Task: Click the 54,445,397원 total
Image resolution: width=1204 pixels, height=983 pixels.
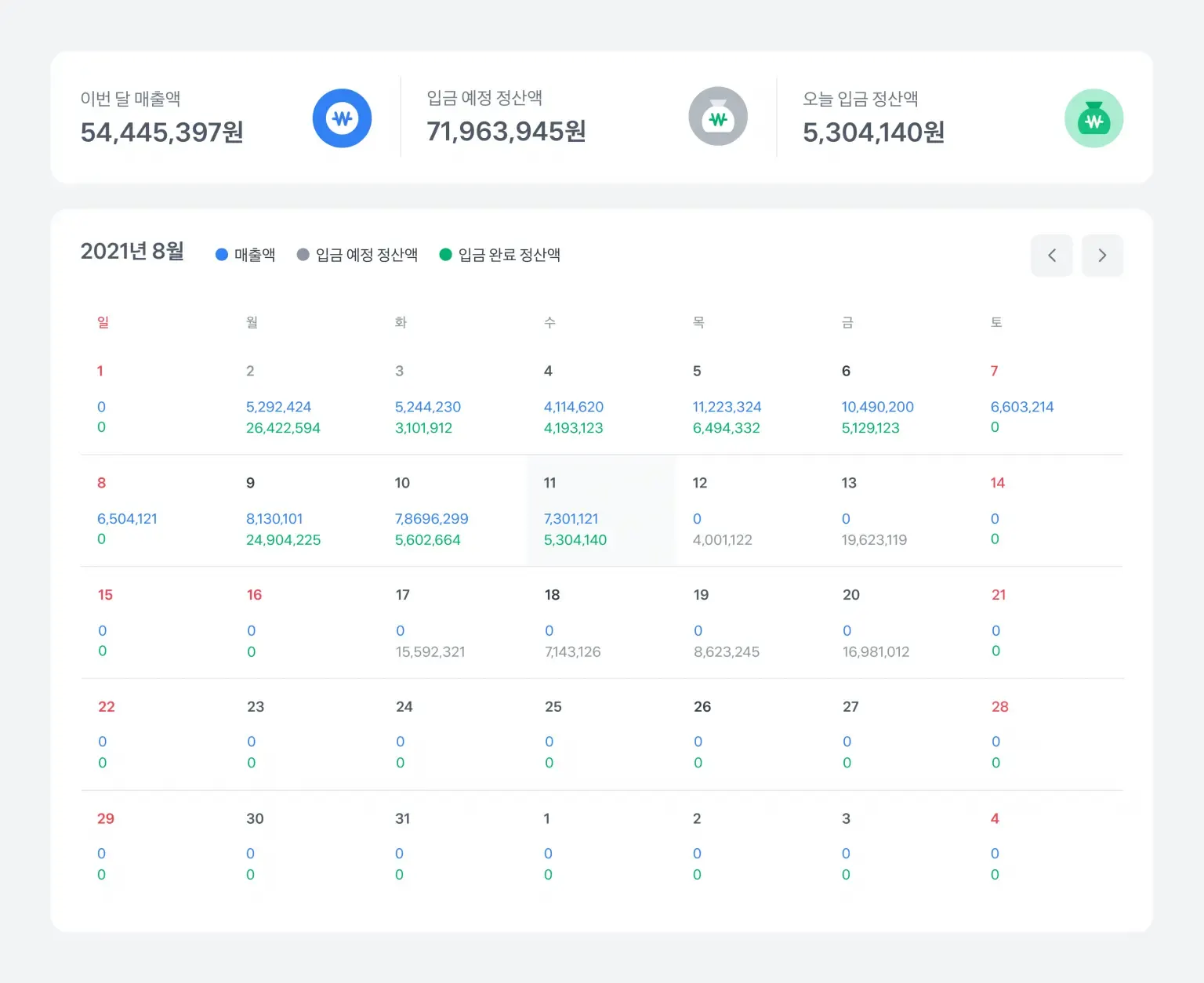Action: click(162, 132)
